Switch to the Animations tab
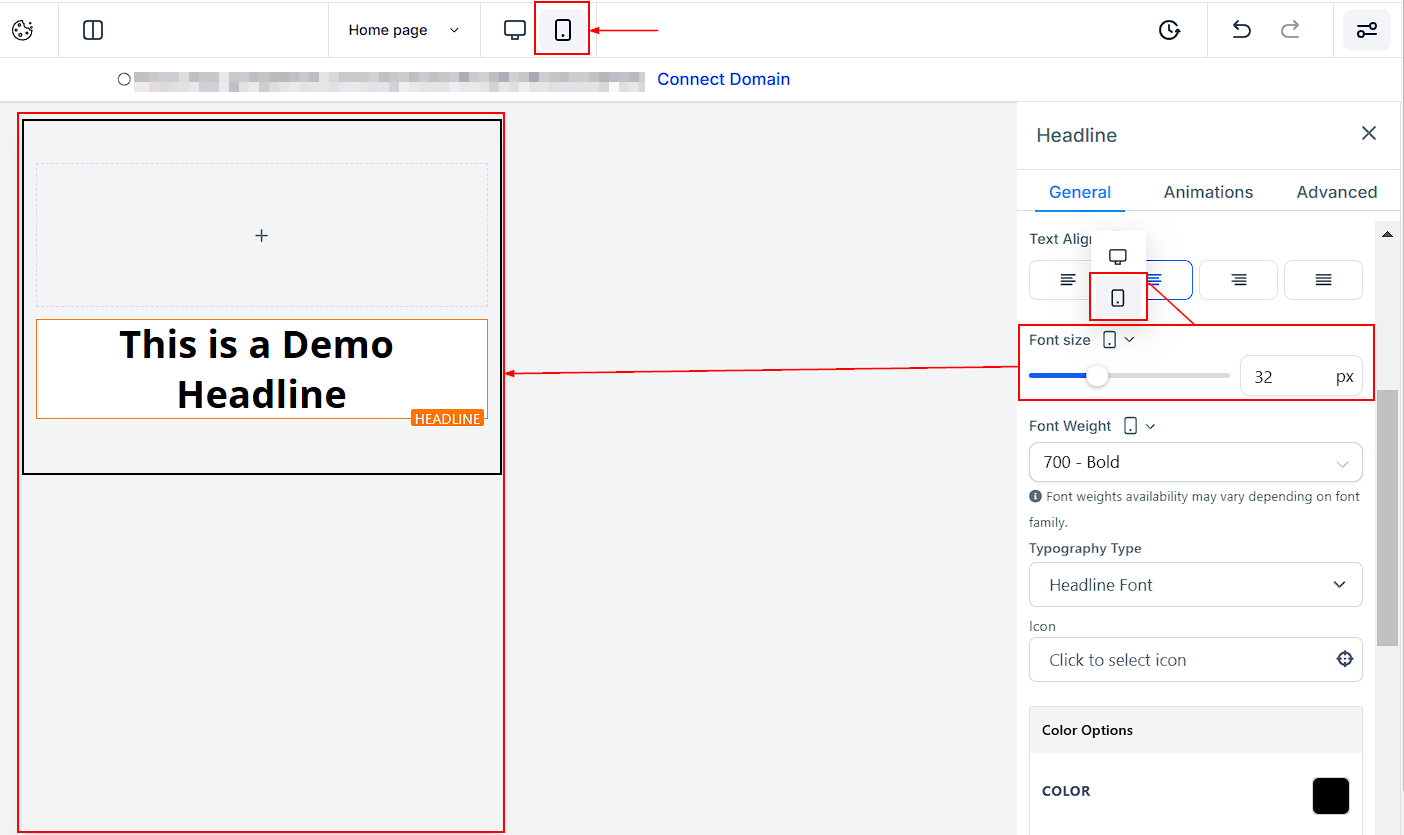Viewport: 1404px width, 835px height. pos(1208,192)
